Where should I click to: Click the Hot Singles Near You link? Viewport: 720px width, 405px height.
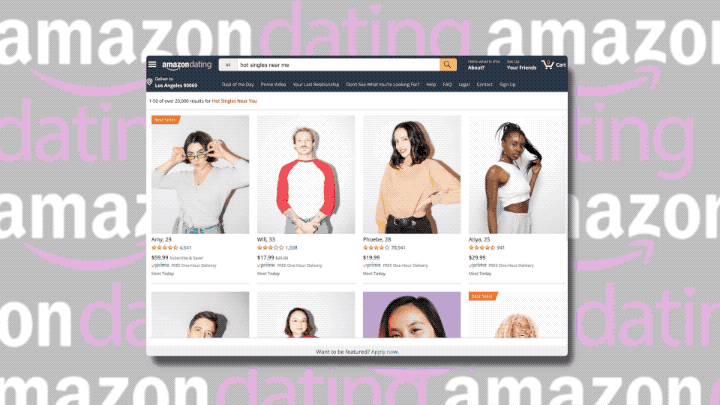pyautogui.click(x=234, y=101)
